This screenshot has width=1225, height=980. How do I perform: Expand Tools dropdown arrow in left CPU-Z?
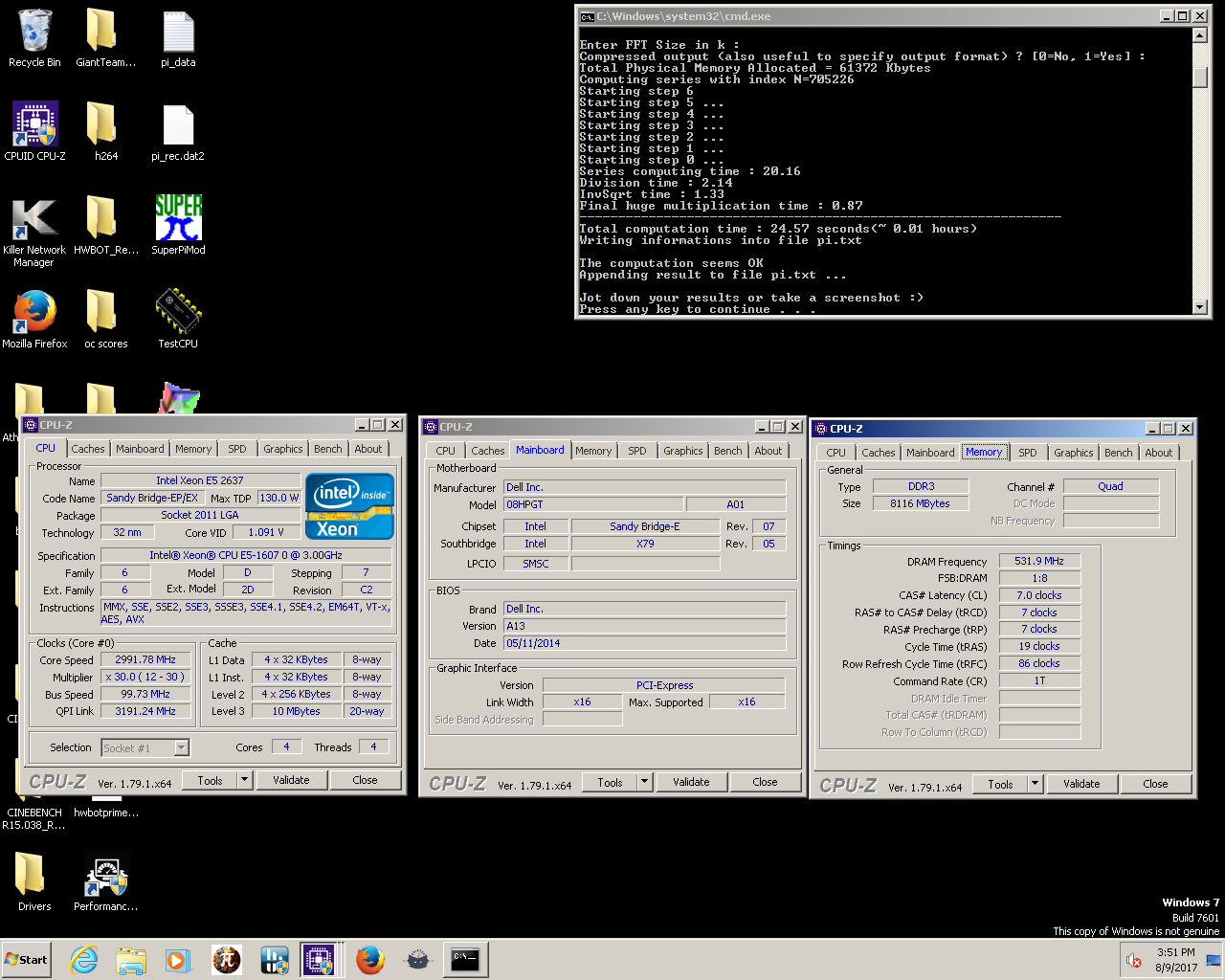click(x=245, y=780)
